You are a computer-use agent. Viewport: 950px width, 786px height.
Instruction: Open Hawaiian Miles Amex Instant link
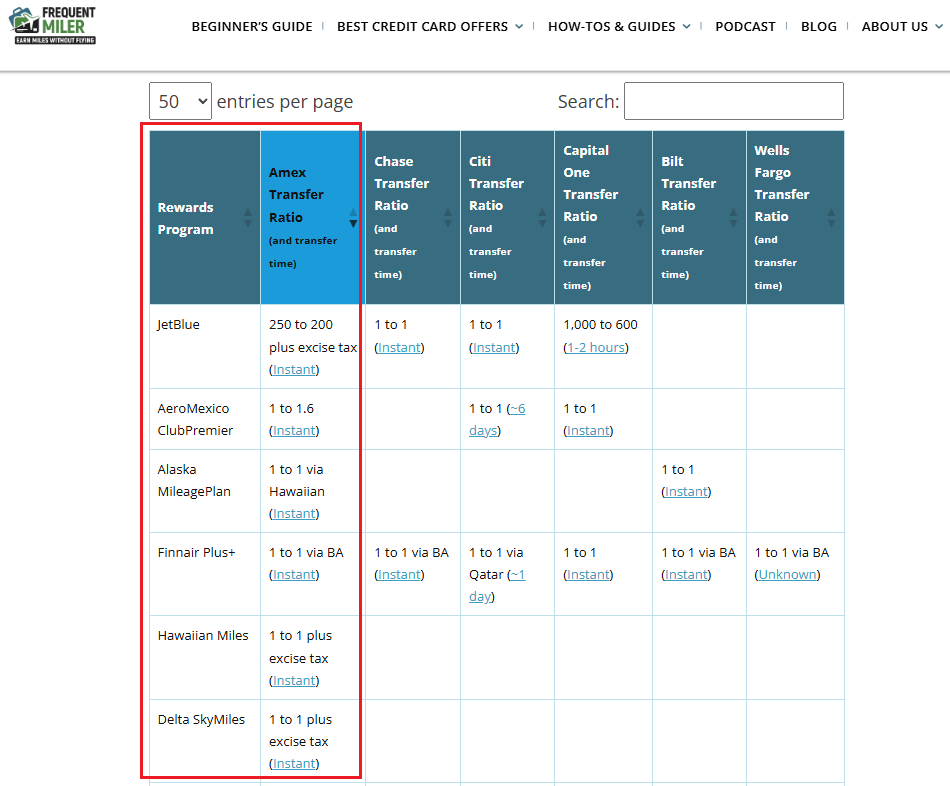(x=294, y=681)
